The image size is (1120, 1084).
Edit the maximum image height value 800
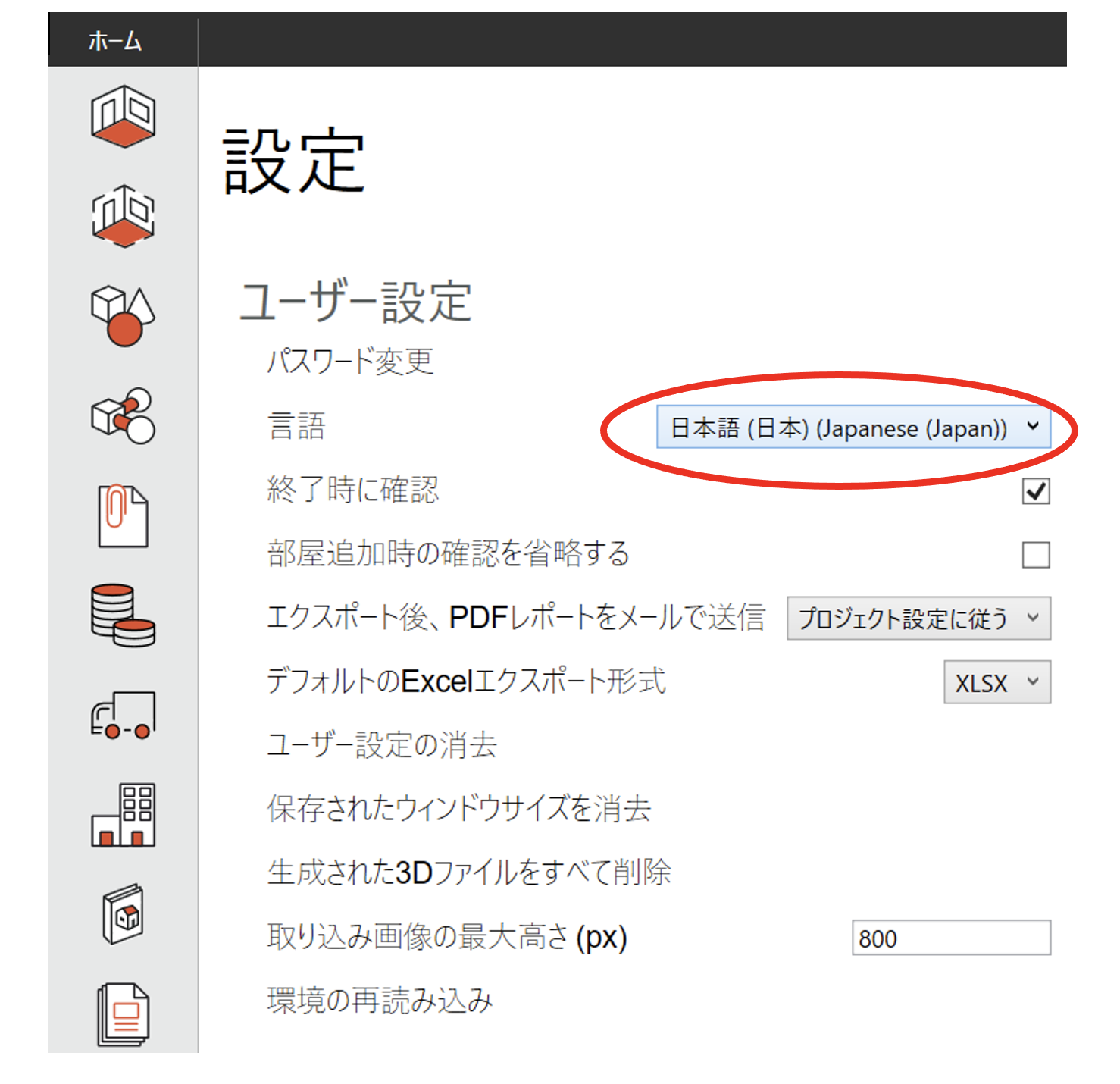(x=951, y=938)
